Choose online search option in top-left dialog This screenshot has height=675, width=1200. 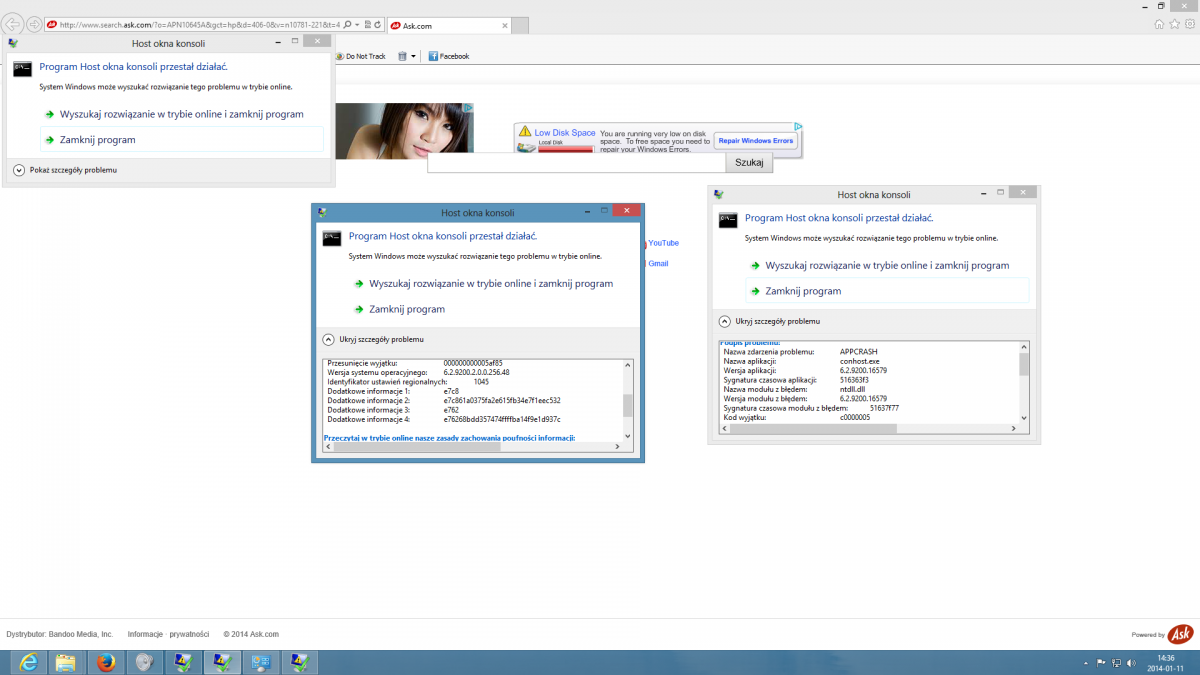click(181, 114)
